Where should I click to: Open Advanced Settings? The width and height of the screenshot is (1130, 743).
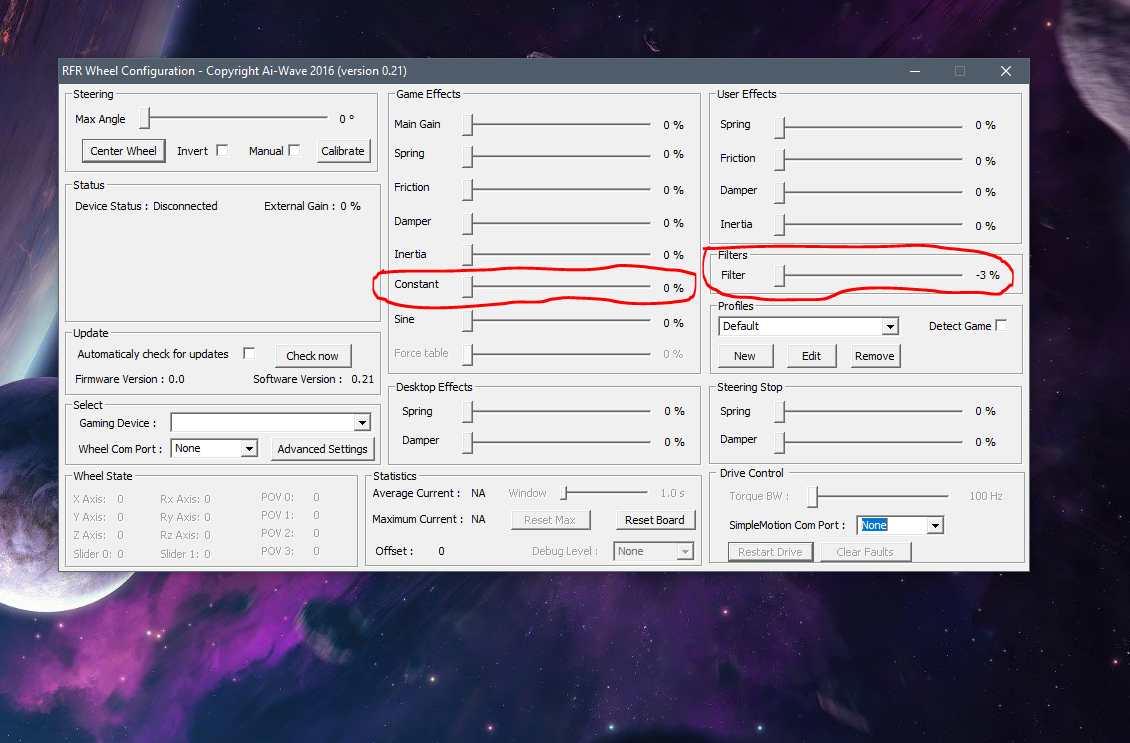322,449
